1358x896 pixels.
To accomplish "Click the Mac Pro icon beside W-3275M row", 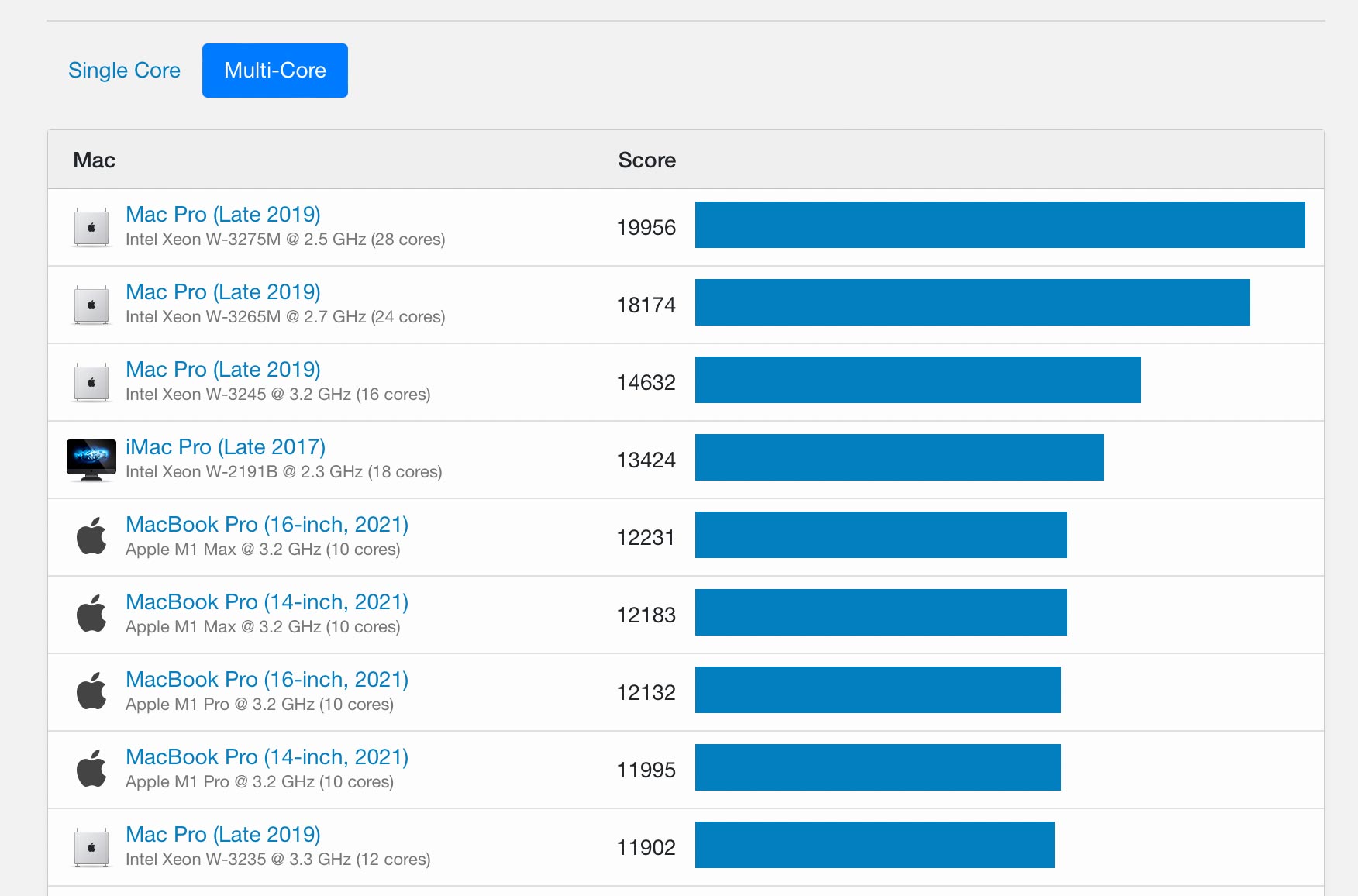I will (91, 227).
